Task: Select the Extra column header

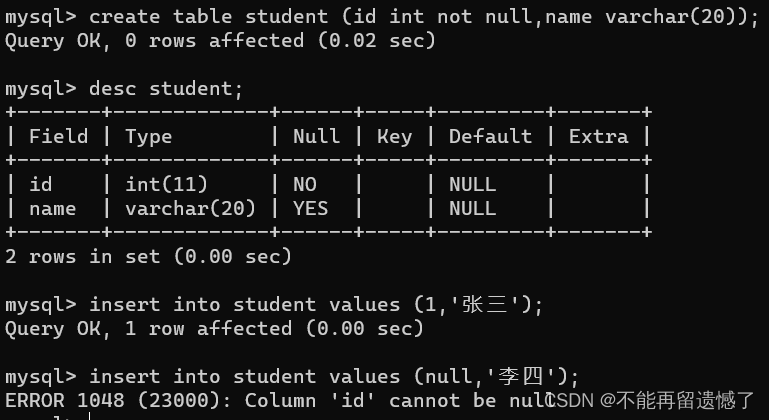Action: pyautogui.click(x=598, y=136)
